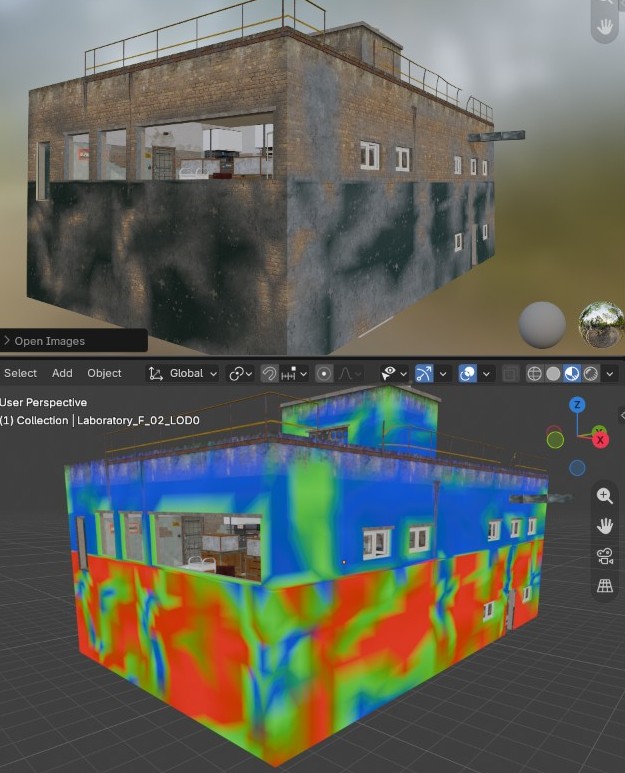Open the Select menu in viewport header
625x773 pixels.
[20, 373]
